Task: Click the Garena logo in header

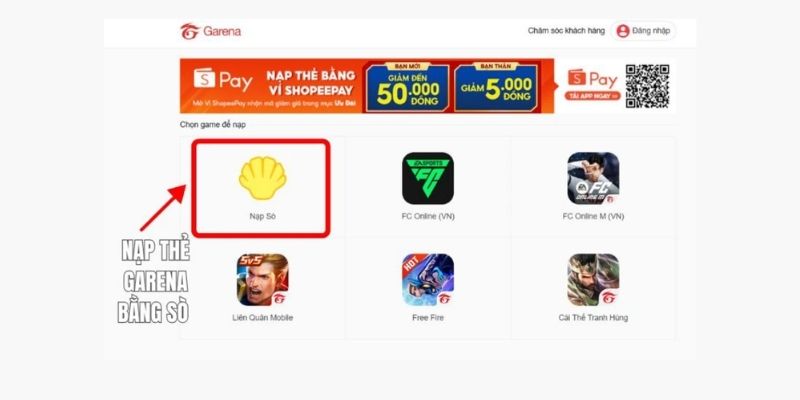Action: (210, 31)
